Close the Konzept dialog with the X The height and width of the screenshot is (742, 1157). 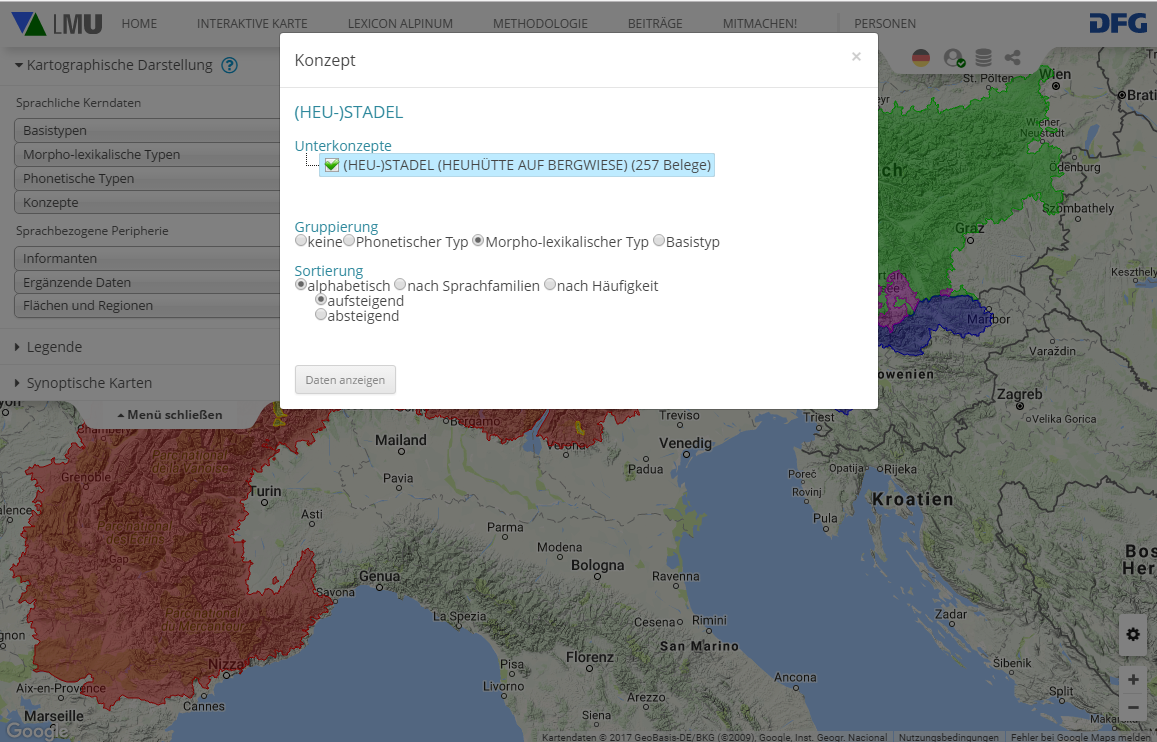pos(856,57)
